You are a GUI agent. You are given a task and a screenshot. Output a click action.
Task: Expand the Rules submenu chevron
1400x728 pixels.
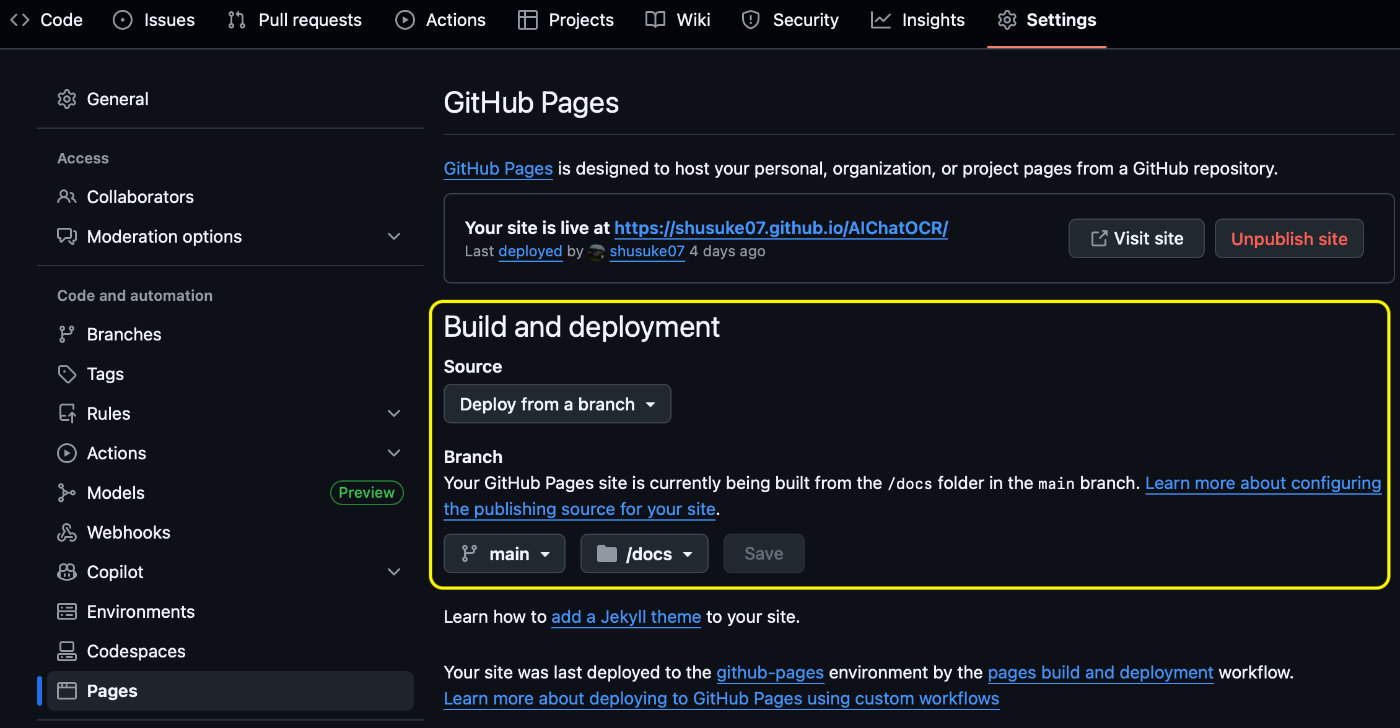click(394, 413)
